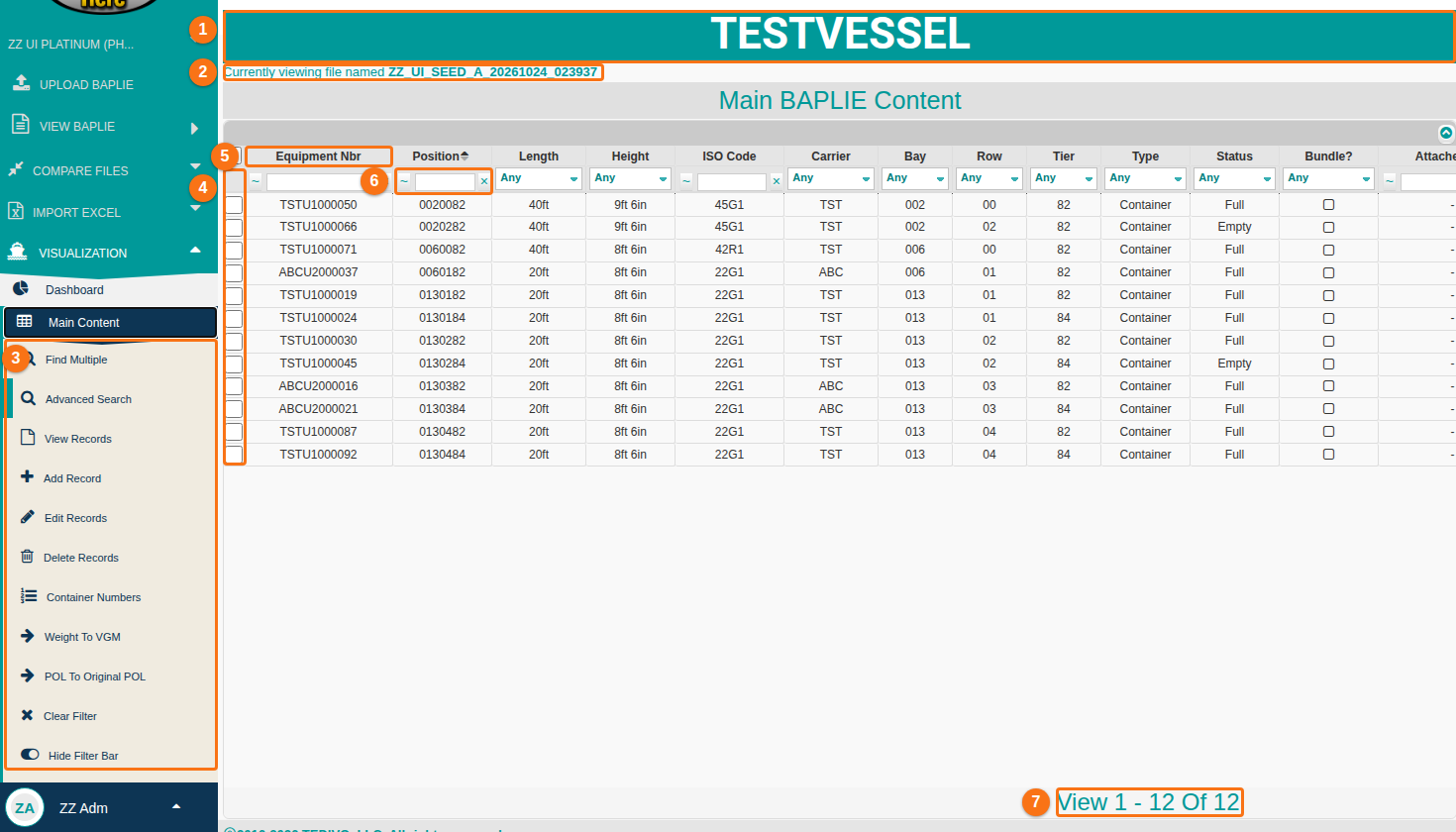The height and width of the screenshot is (832, 1456).
Task: Click the Import Excel icon
Action: (x=16, y=211)
